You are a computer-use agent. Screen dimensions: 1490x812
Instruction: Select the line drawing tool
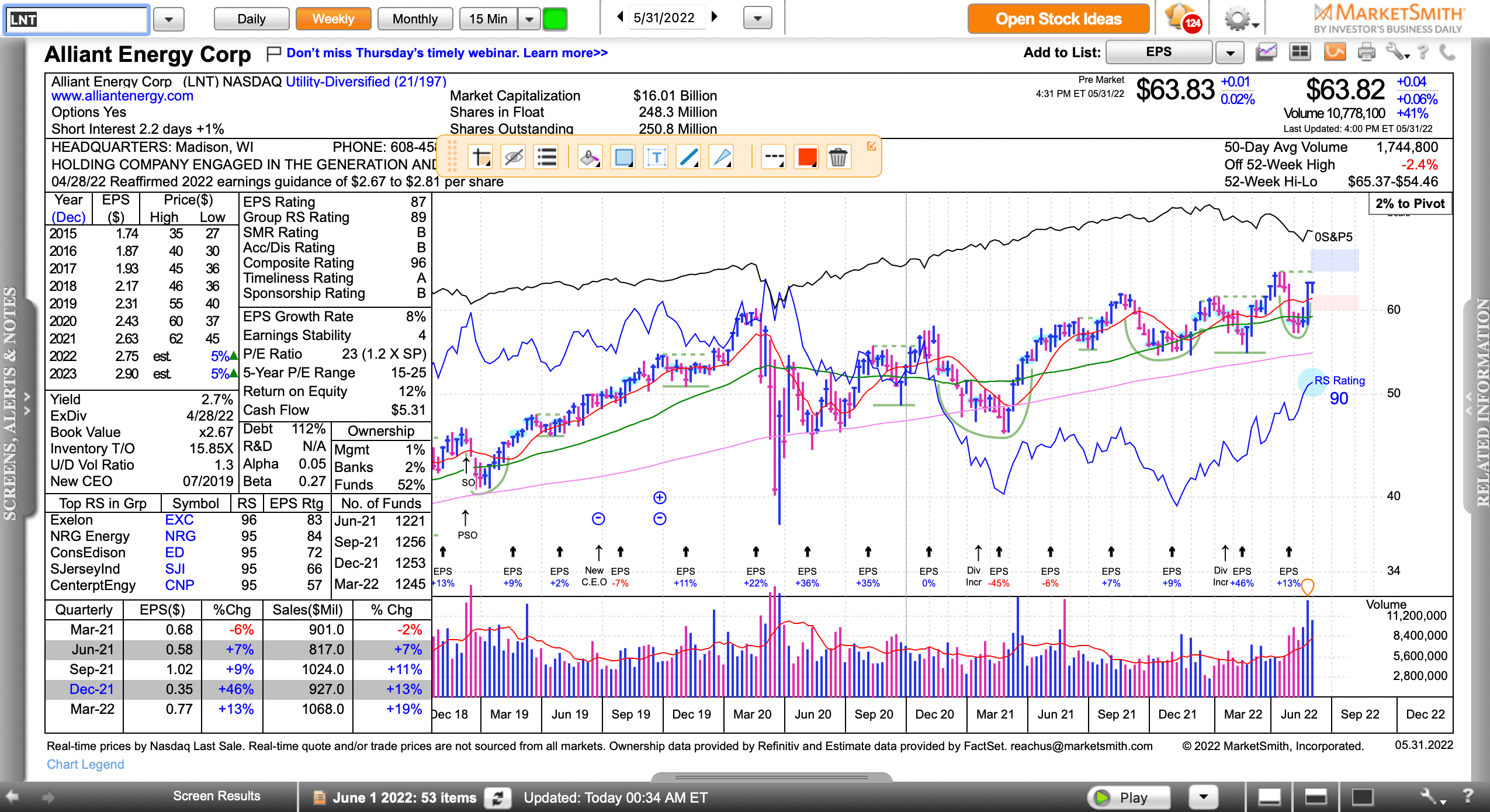click(x=689, y=157)
